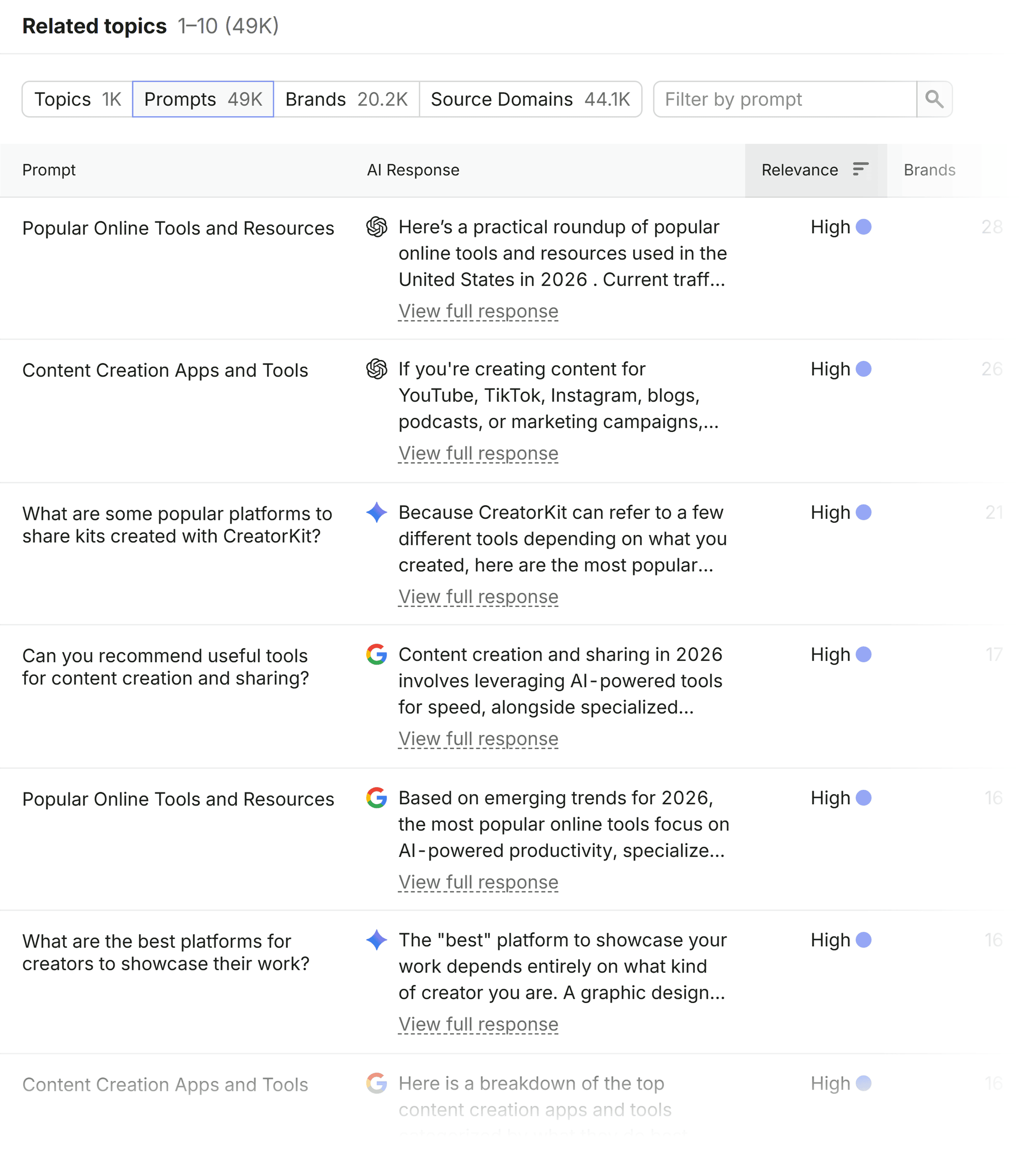Click Gemini icon in CreatorKit row

coord(377,512)
